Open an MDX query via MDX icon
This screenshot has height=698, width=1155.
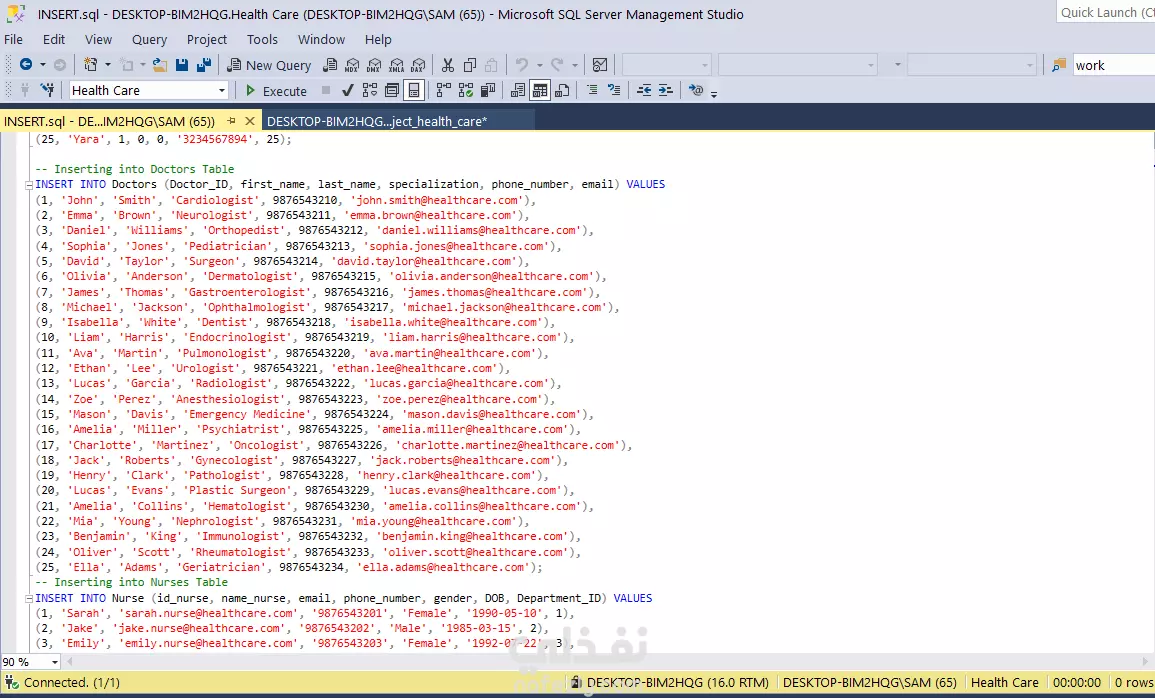(352, 65)
